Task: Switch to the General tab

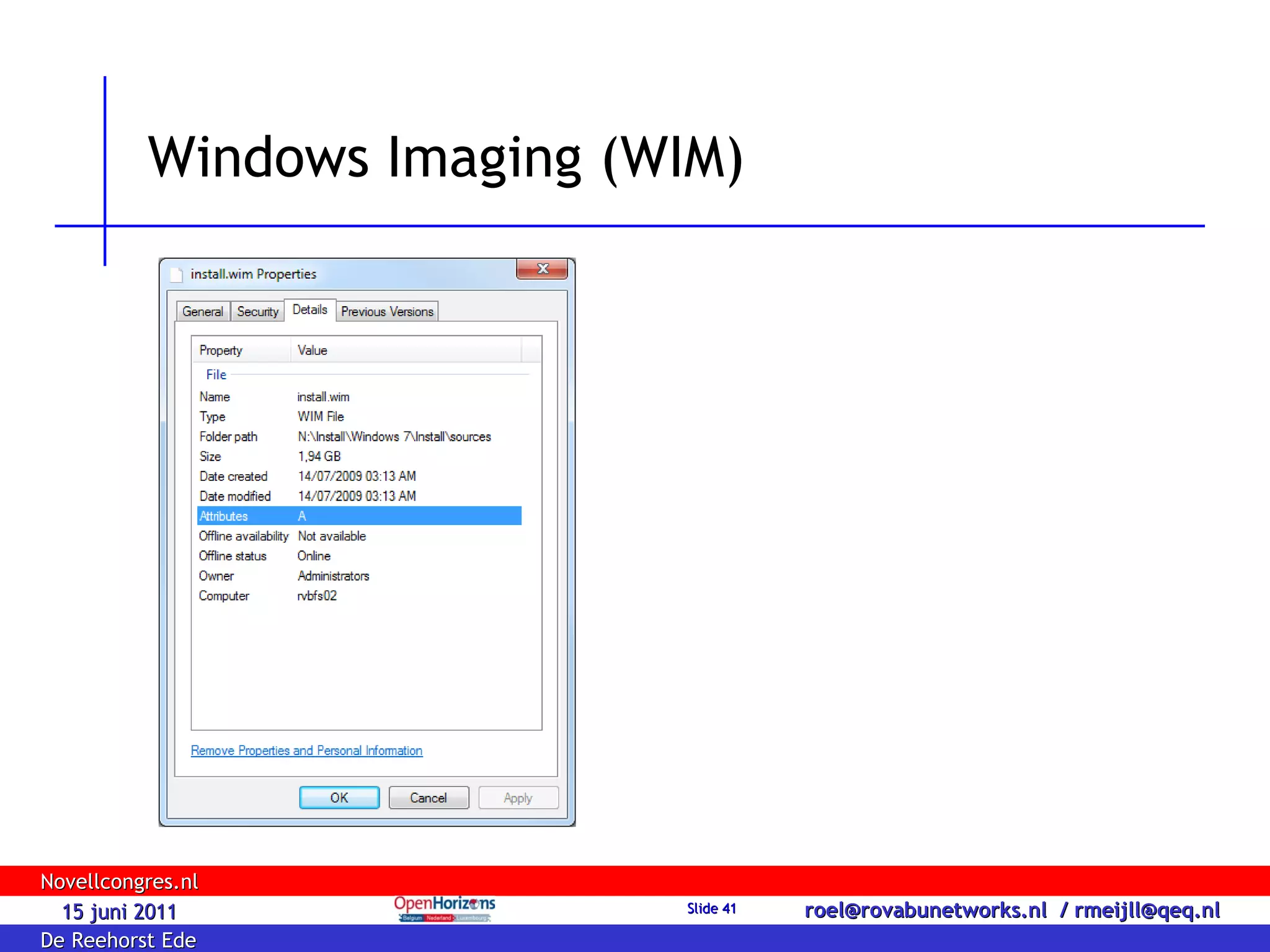Action: (203, 312)
